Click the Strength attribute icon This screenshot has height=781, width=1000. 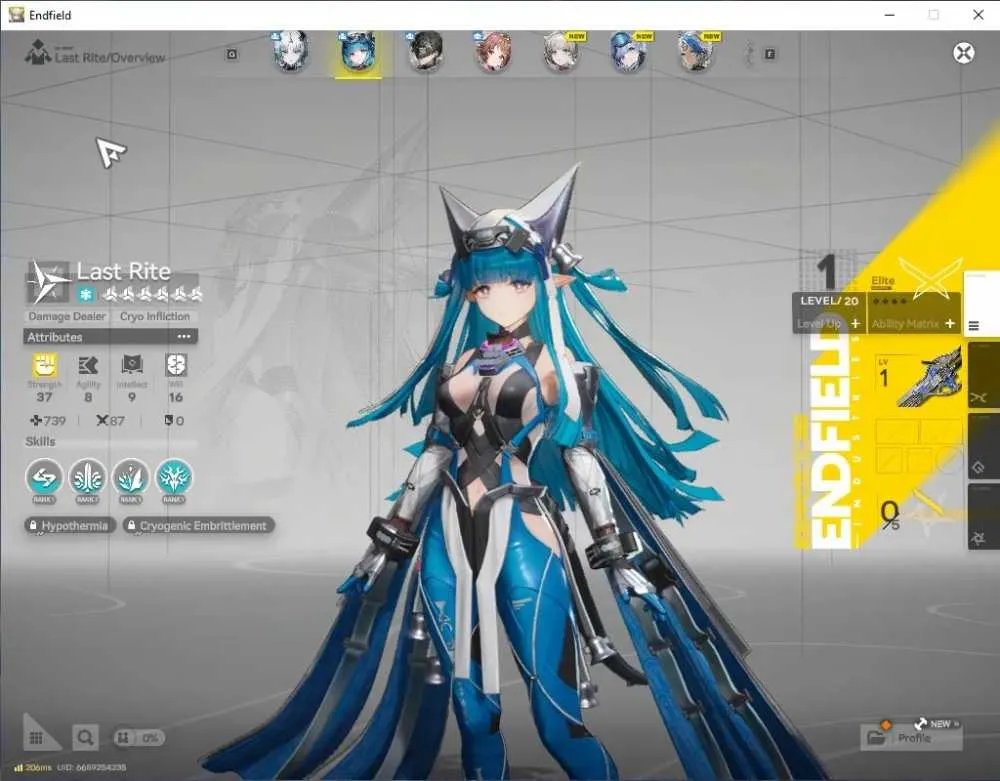(45, 365)
